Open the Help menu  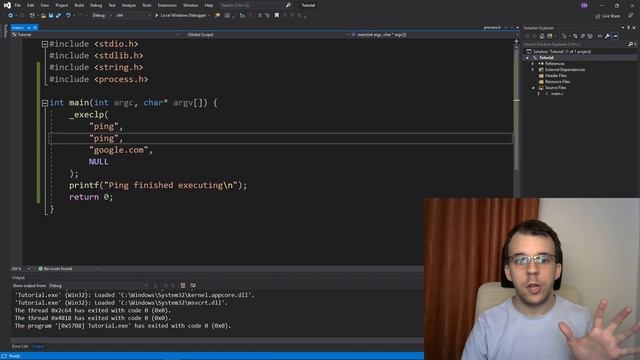(x=209, y=5)
